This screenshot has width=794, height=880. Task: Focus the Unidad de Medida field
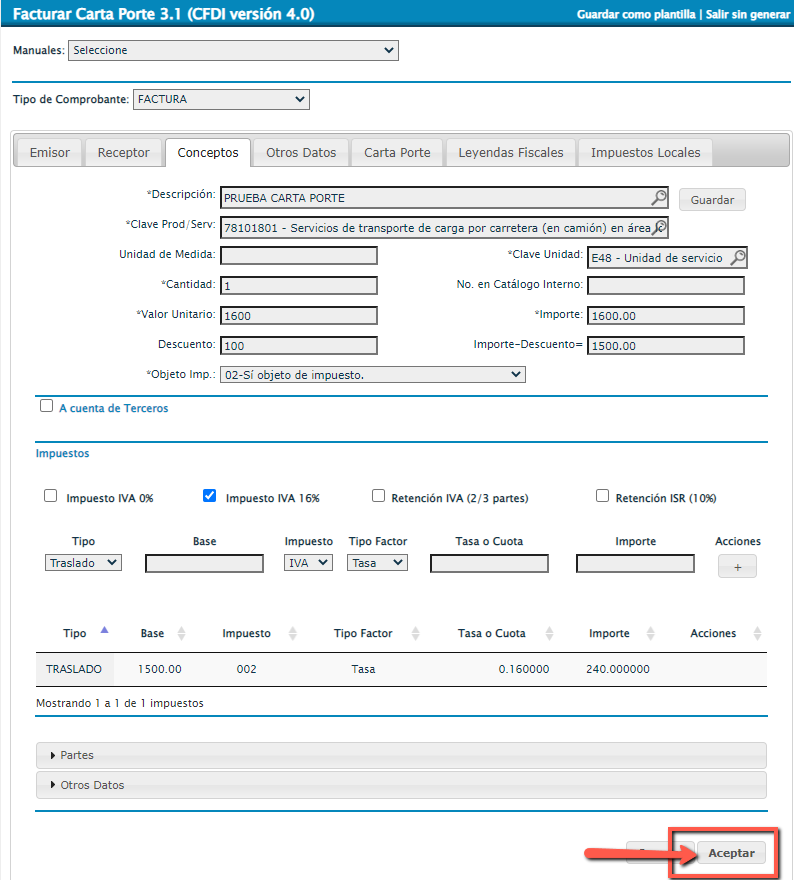click(299, 255)
